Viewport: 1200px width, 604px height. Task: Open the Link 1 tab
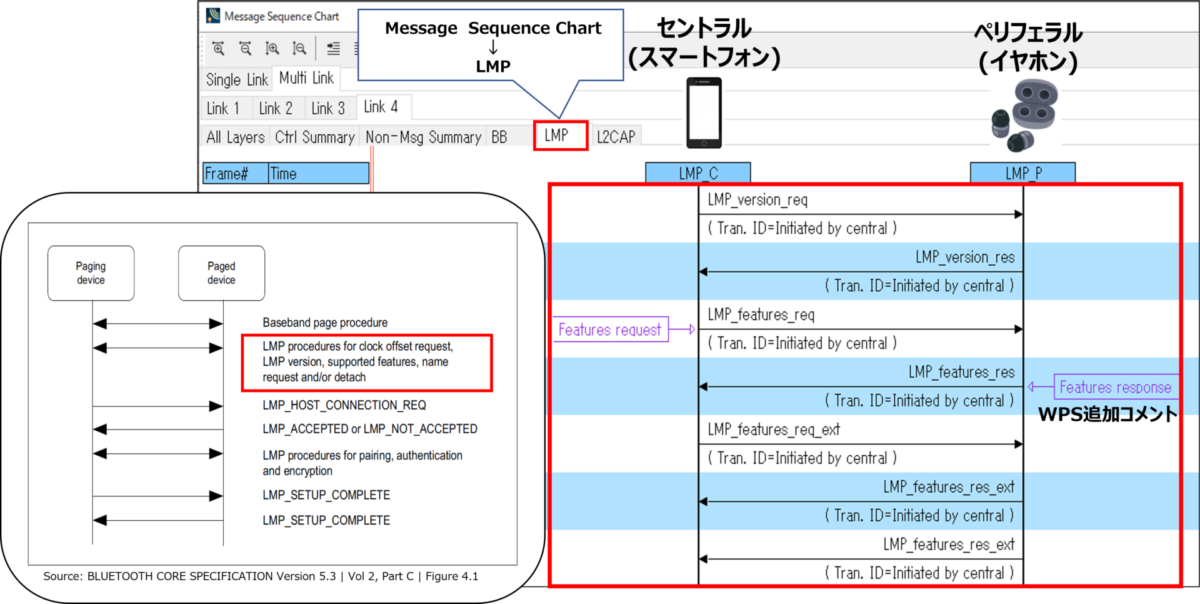click(x=223, y=108)
